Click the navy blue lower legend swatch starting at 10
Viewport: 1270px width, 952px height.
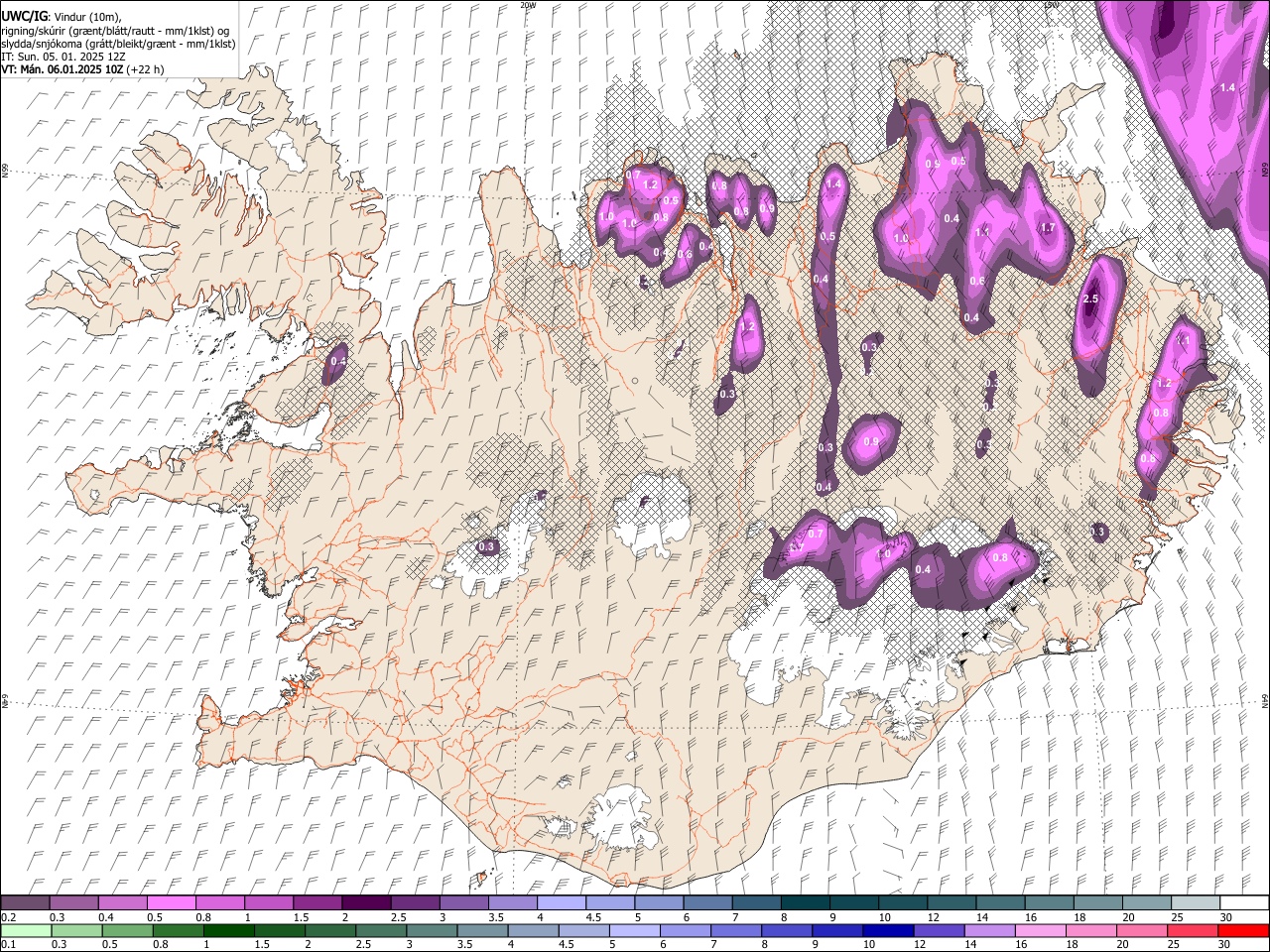point(888,930)
